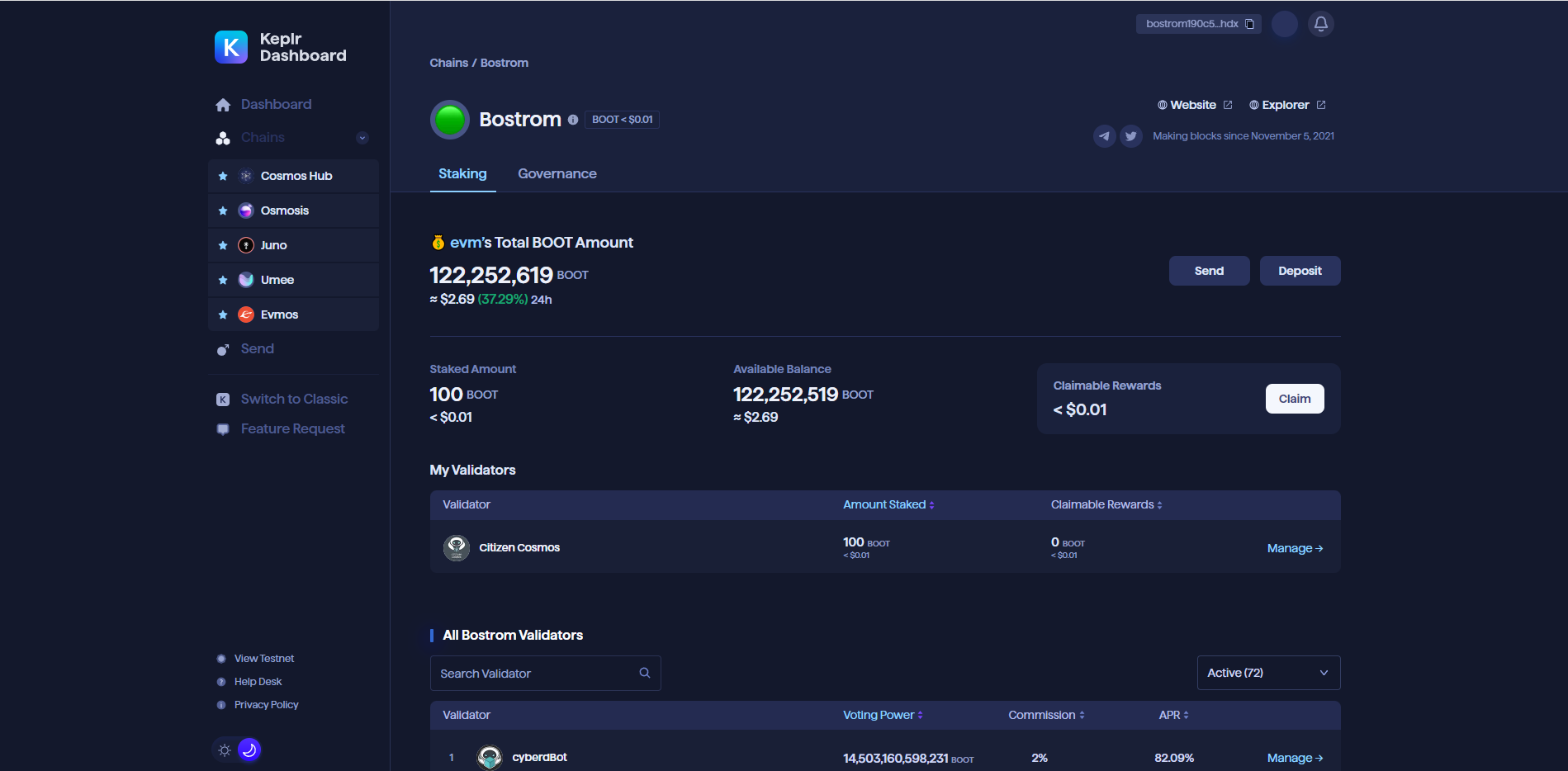The image size is (1568, 771).
Task: Manage Citizen Cosmos delegation
Action: [1296, 548]
